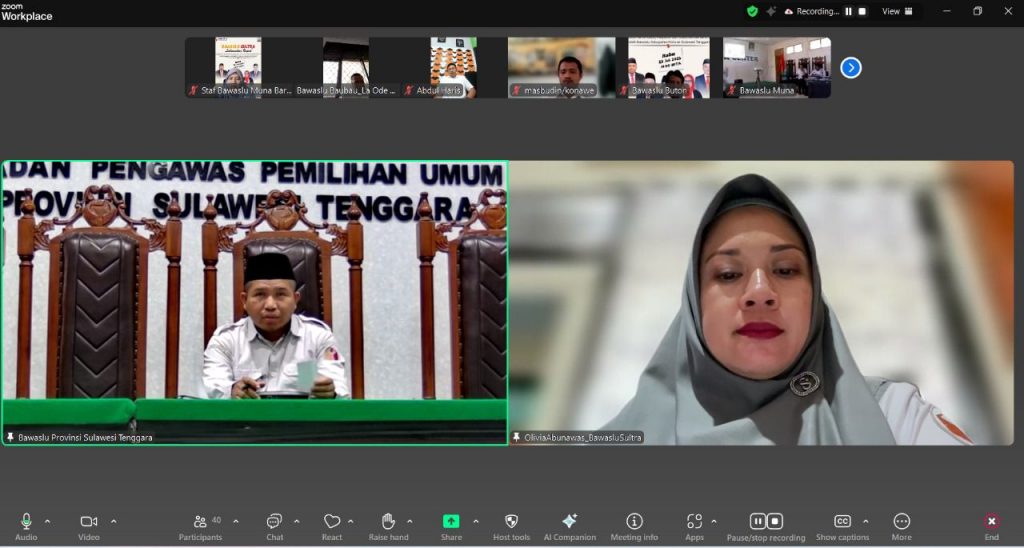Open the Participants panel
Image resolution: width=1024 pixels, height=548 pixels.
[207, 522]
